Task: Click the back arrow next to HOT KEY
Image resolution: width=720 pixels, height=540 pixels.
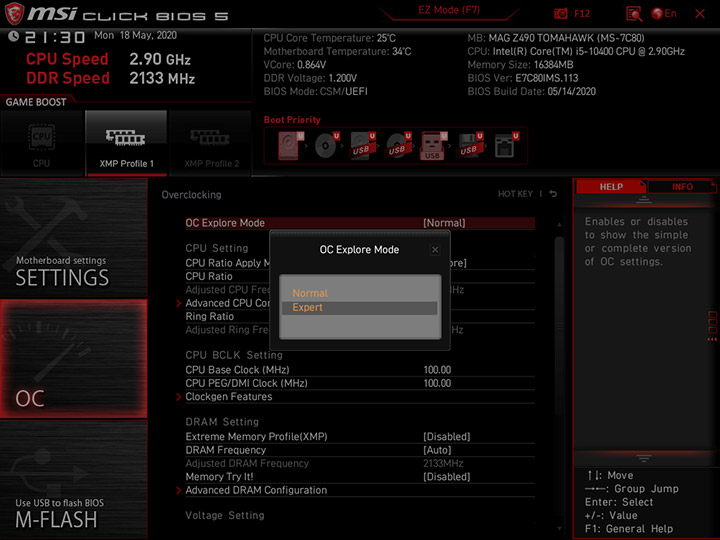Action: coord(553,194)
